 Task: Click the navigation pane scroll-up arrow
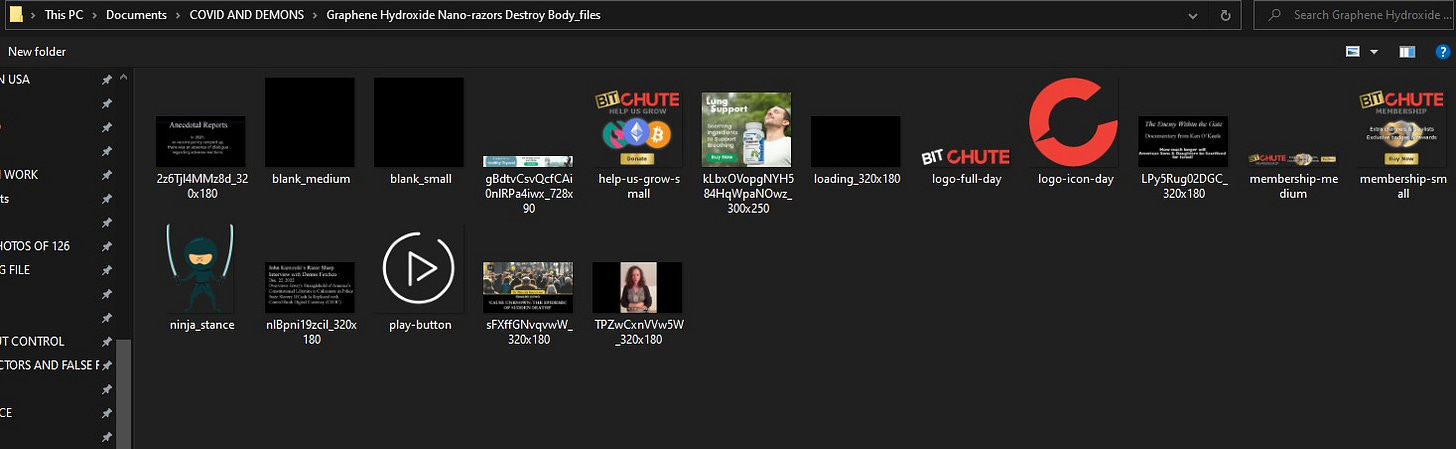(x=124, y=77)
